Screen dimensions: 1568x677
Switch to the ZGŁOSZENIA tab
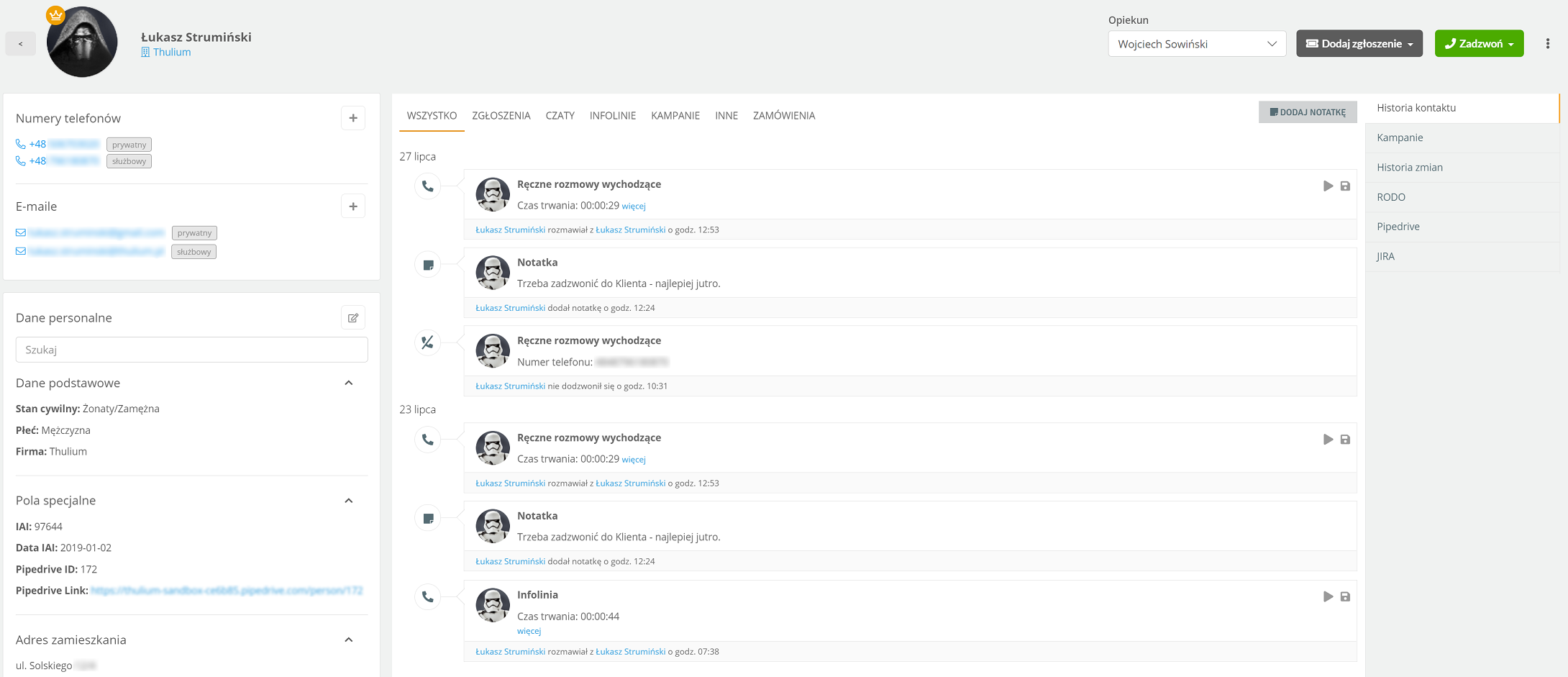tap(501, 116)
